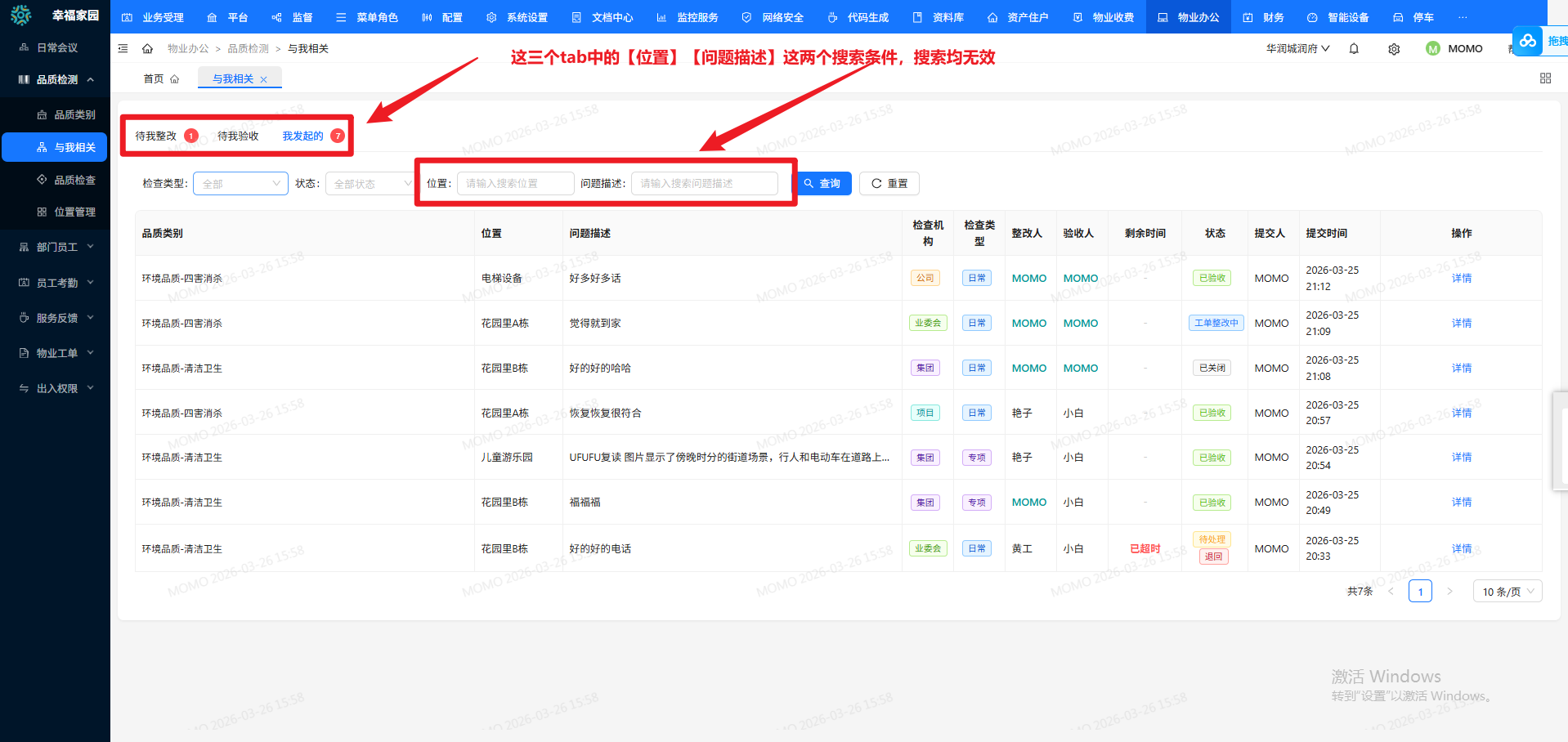Open the MOMO user avatar
This screenshot has width=1568, height=742.
[1432, 49]
